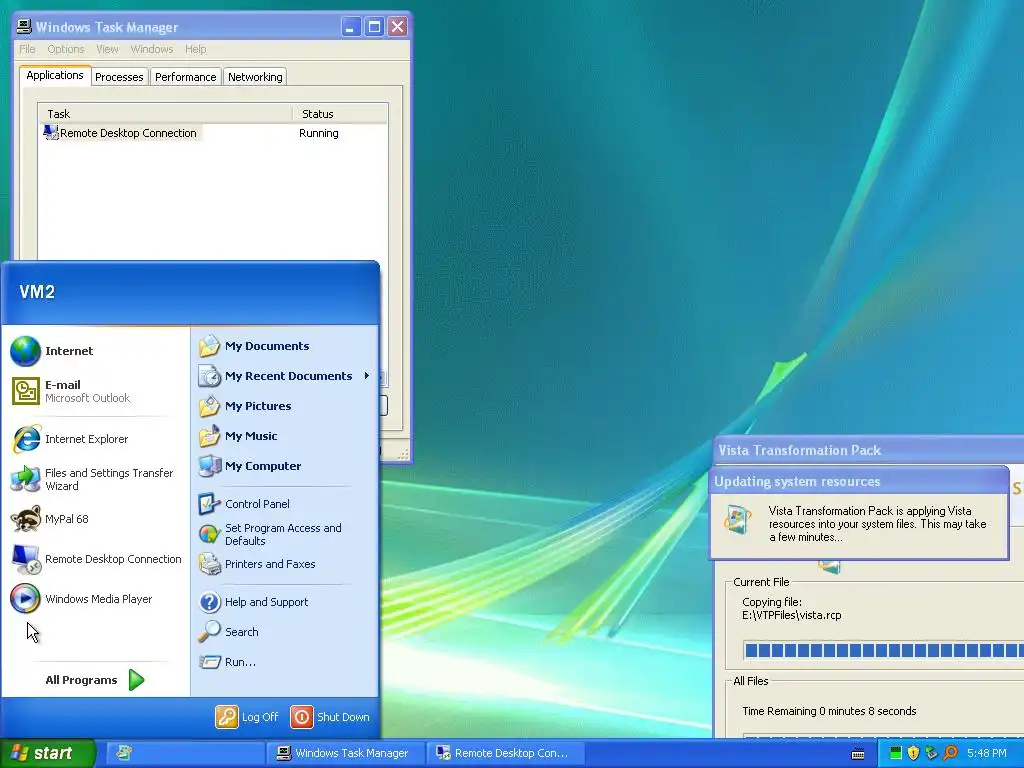Click the quick launch desktop icon

pos(124,753)
